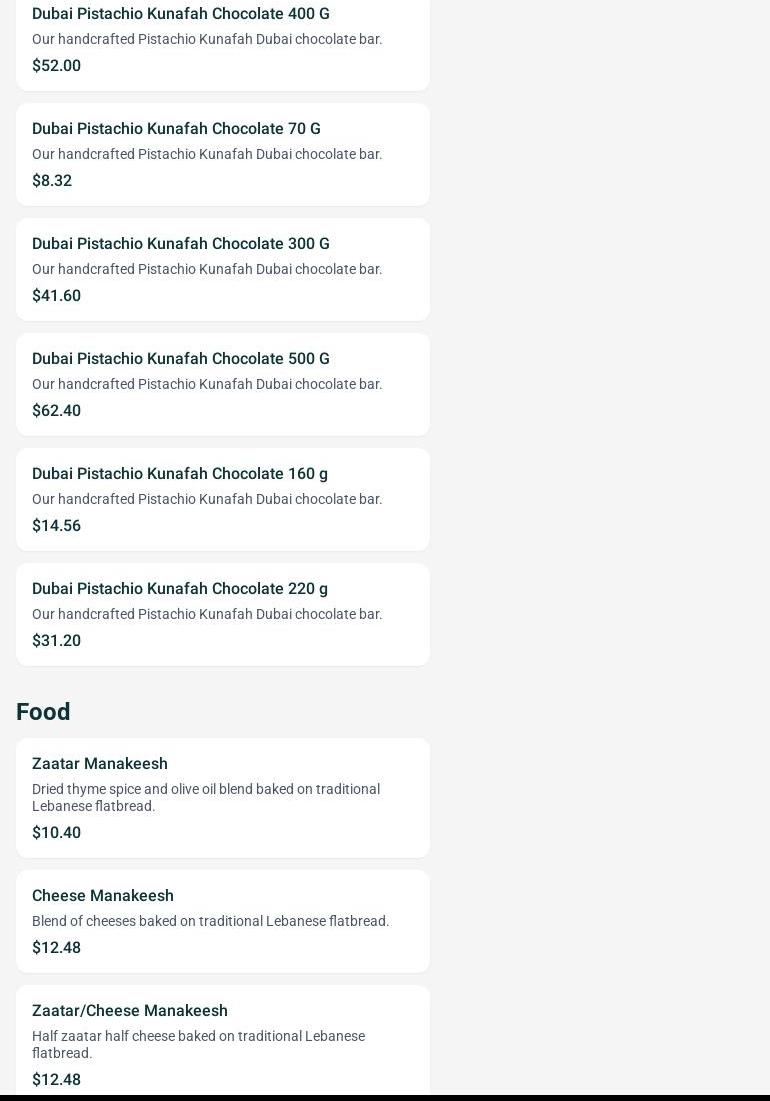The width and height of the screenshot is (770, 1101).
Task: Click the 'Blend of cheeses' description text
Action: click(x=210, y=921)
